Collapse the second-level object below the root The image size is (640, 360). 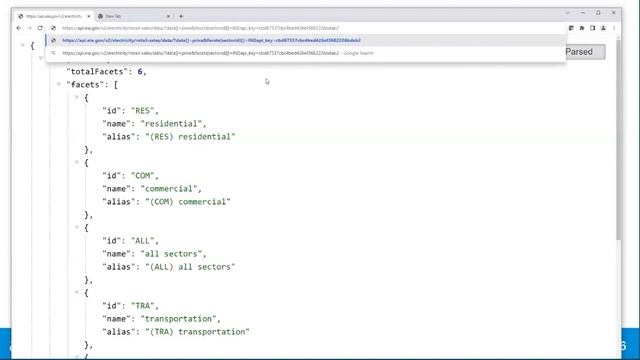(40, 58)
